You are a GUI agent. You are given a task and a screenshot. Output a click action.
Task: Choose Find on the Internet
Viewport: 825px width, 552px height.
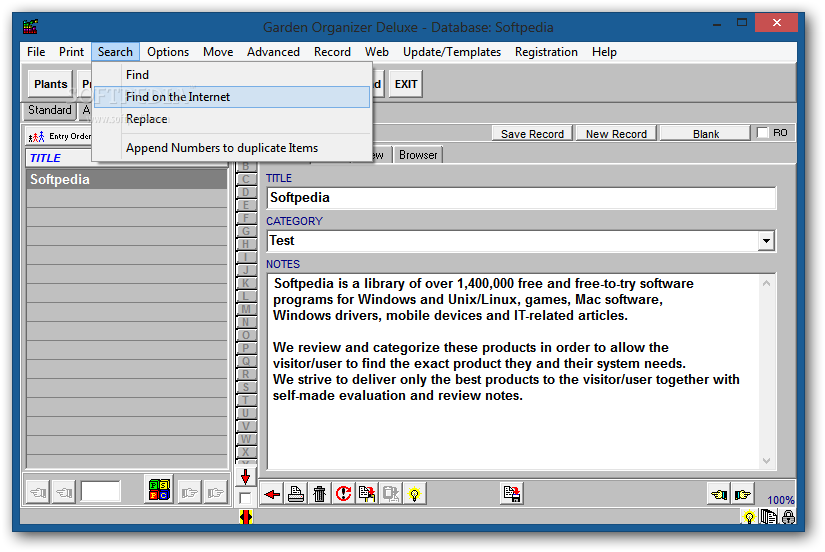click(x=232, y=97)
